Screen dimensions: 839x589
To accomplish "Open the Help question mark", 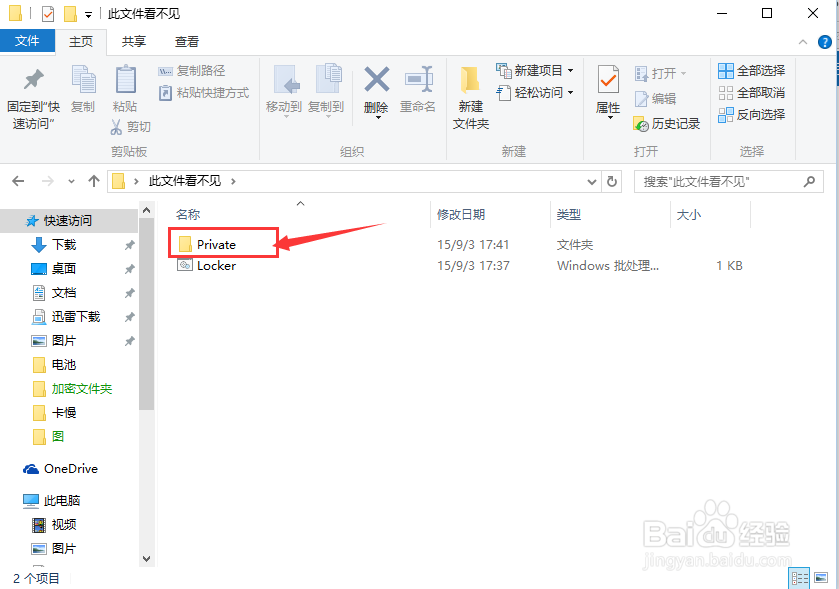I will click(825, 42).
